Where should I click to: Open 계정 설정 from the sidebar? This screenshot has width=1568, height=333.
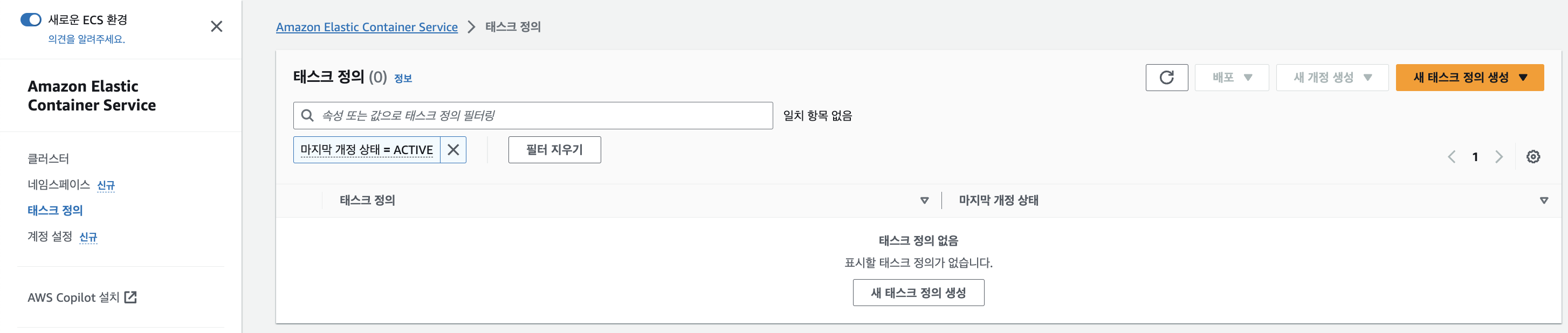tap(51, 237)
